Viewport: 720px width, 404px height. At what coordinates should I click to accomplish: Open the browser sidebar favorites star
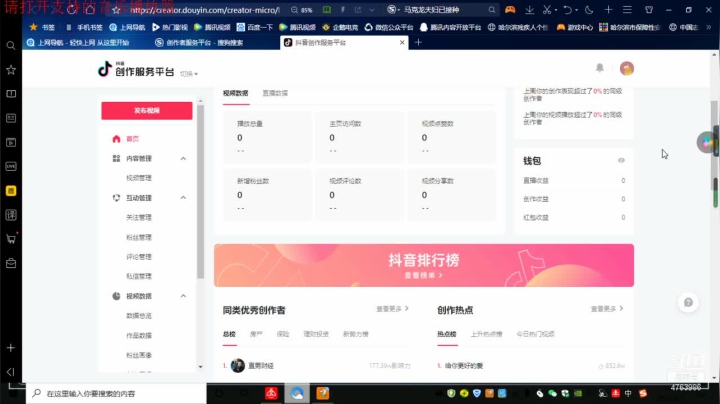click(11, 70)
